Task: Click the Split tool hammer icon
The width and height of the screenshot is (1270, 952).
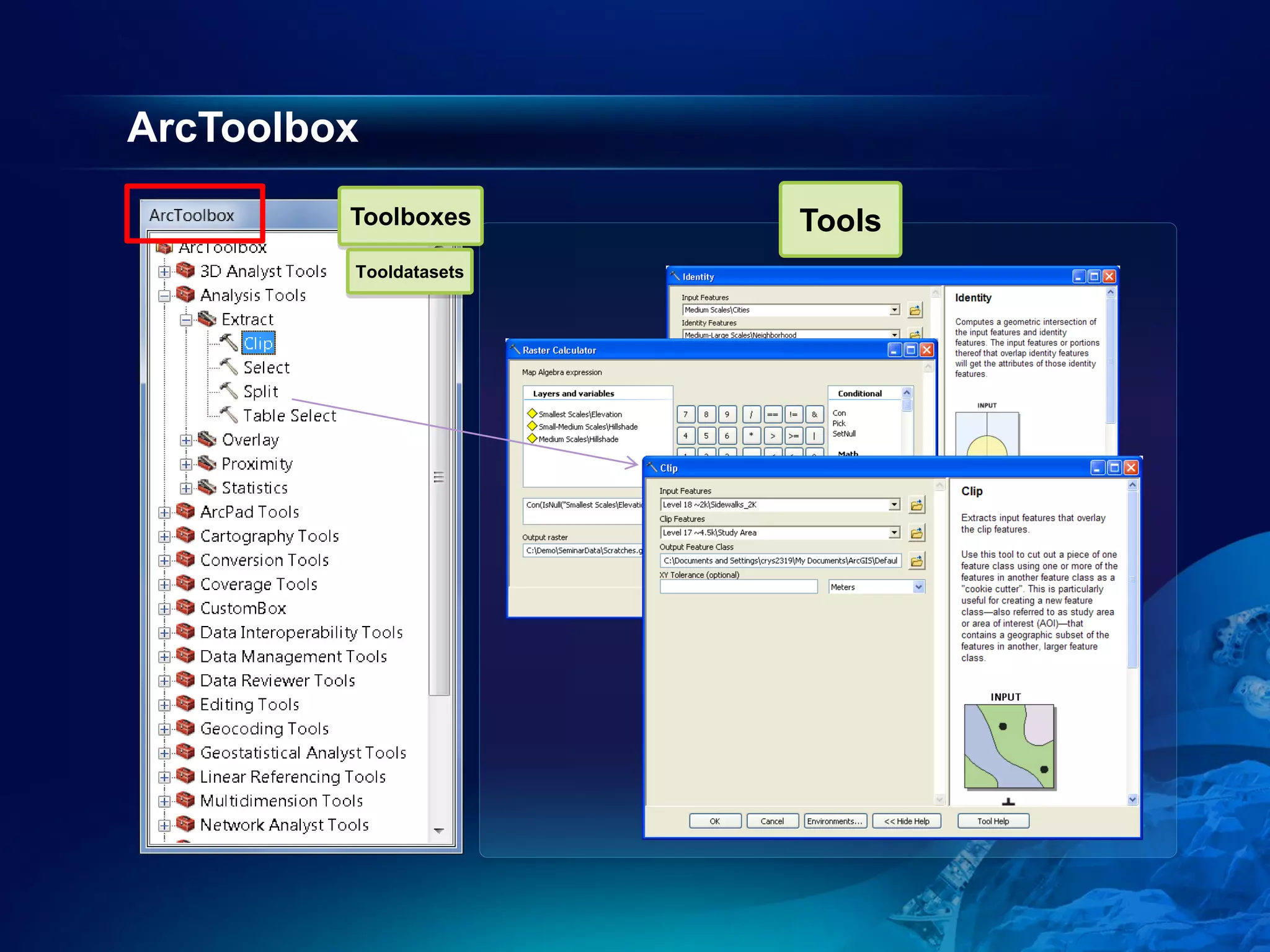Action: coord(229,391)
